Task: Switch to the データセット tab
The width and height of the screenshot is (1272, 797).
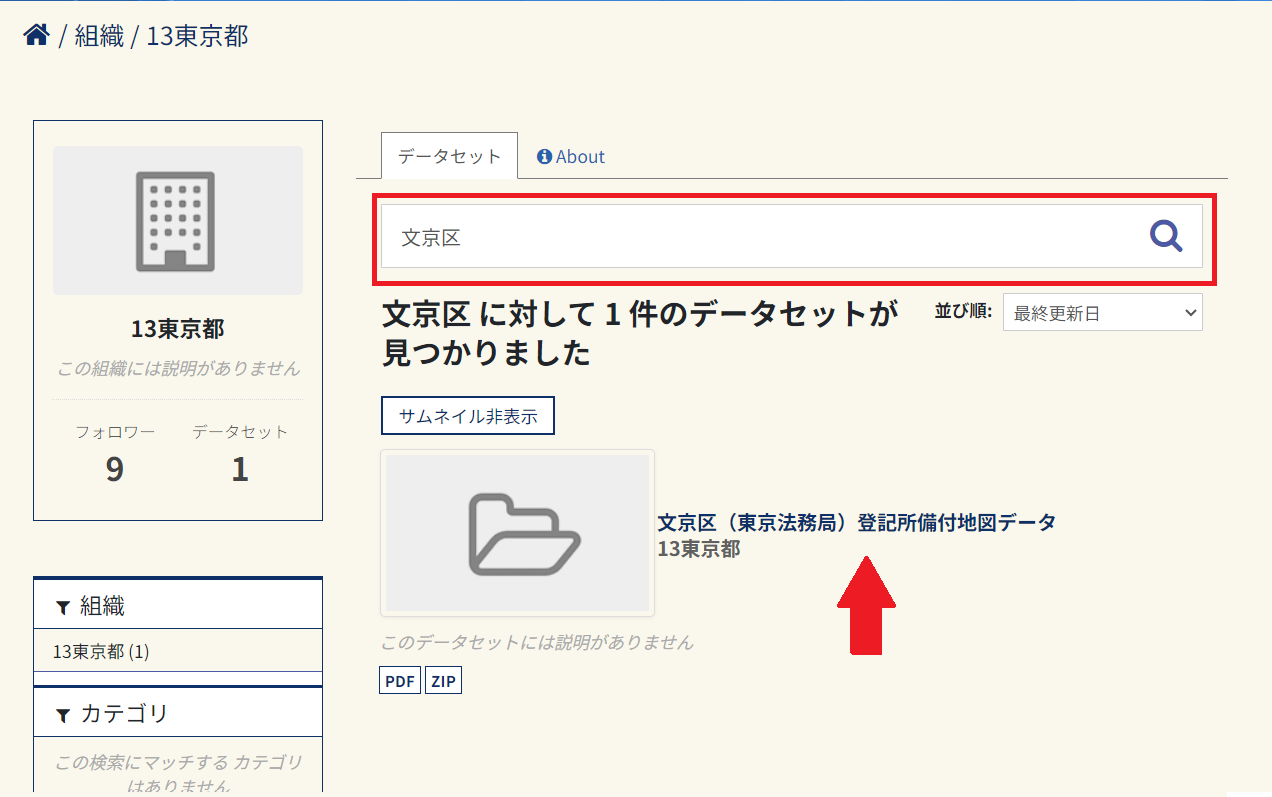Action: point(449,156)
